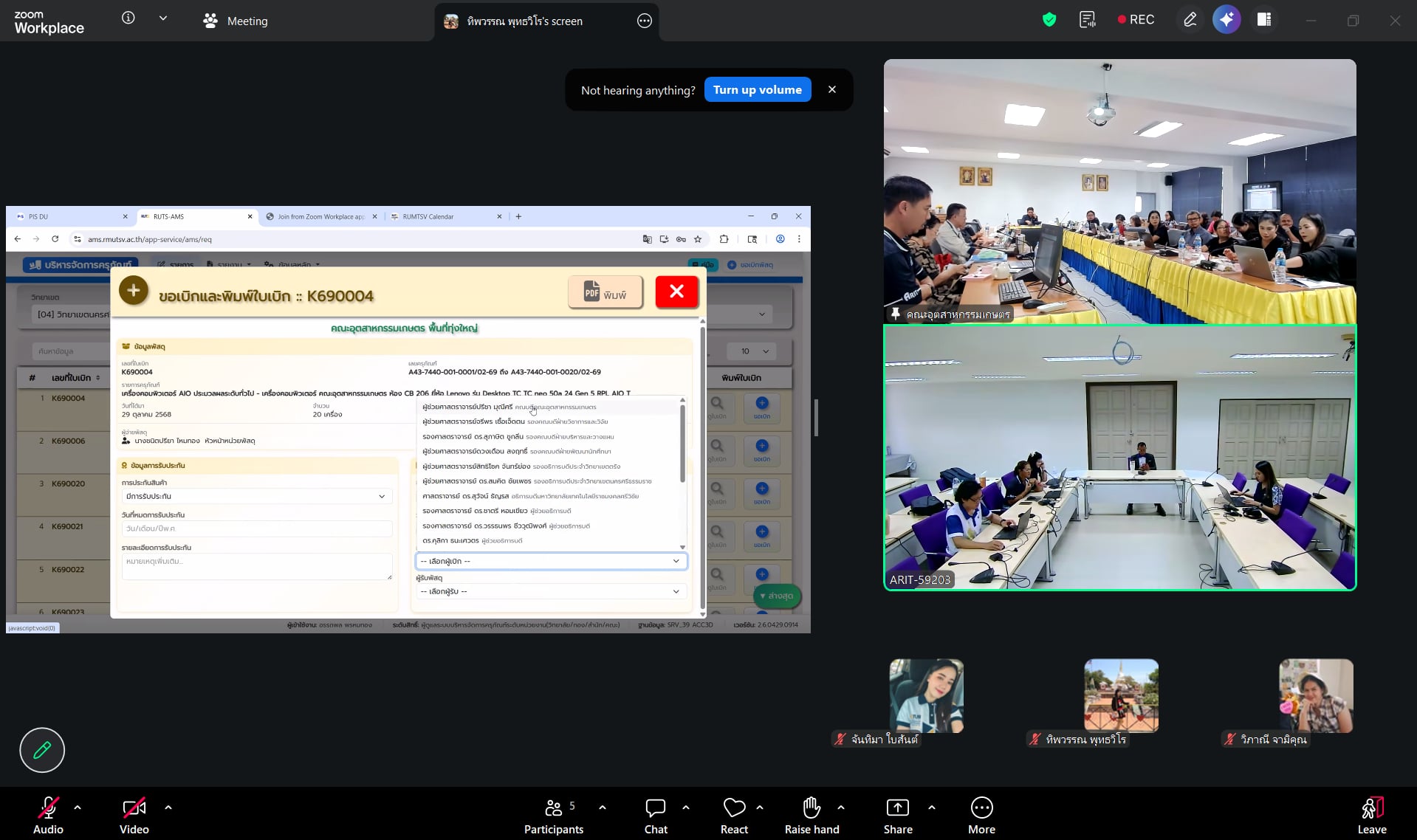Click the round green annotation pen button
Image resolution: width=1417 pixels, height=840 pixels.
[42, 750]
